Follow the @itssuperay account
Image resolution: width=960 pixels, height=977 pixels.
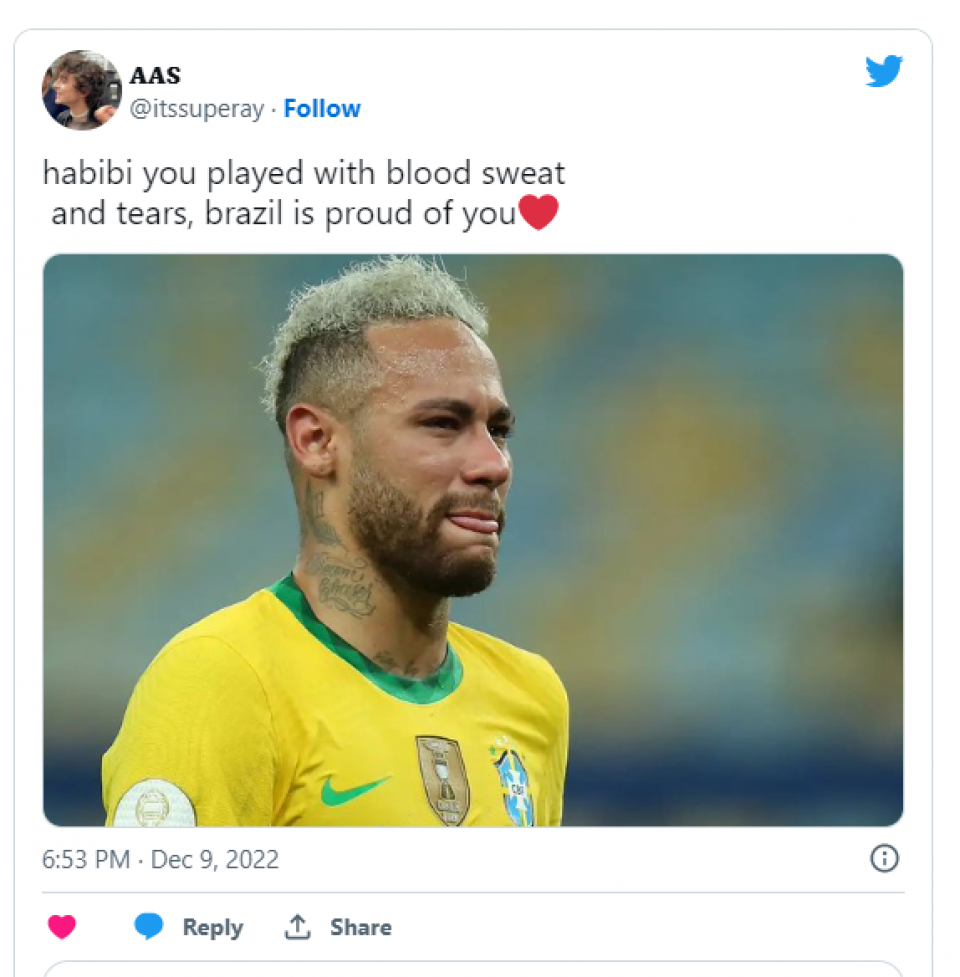coord(322,109)
